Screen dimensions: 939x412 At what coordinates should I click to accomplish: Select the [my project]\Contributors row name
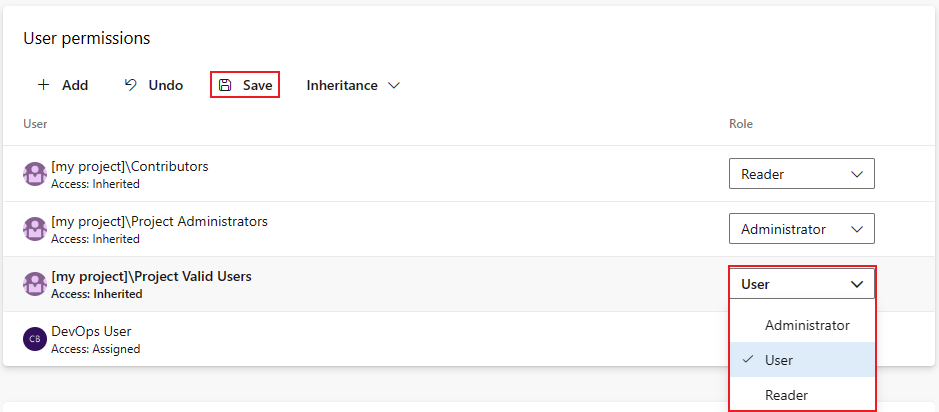[x=130, y=166]
